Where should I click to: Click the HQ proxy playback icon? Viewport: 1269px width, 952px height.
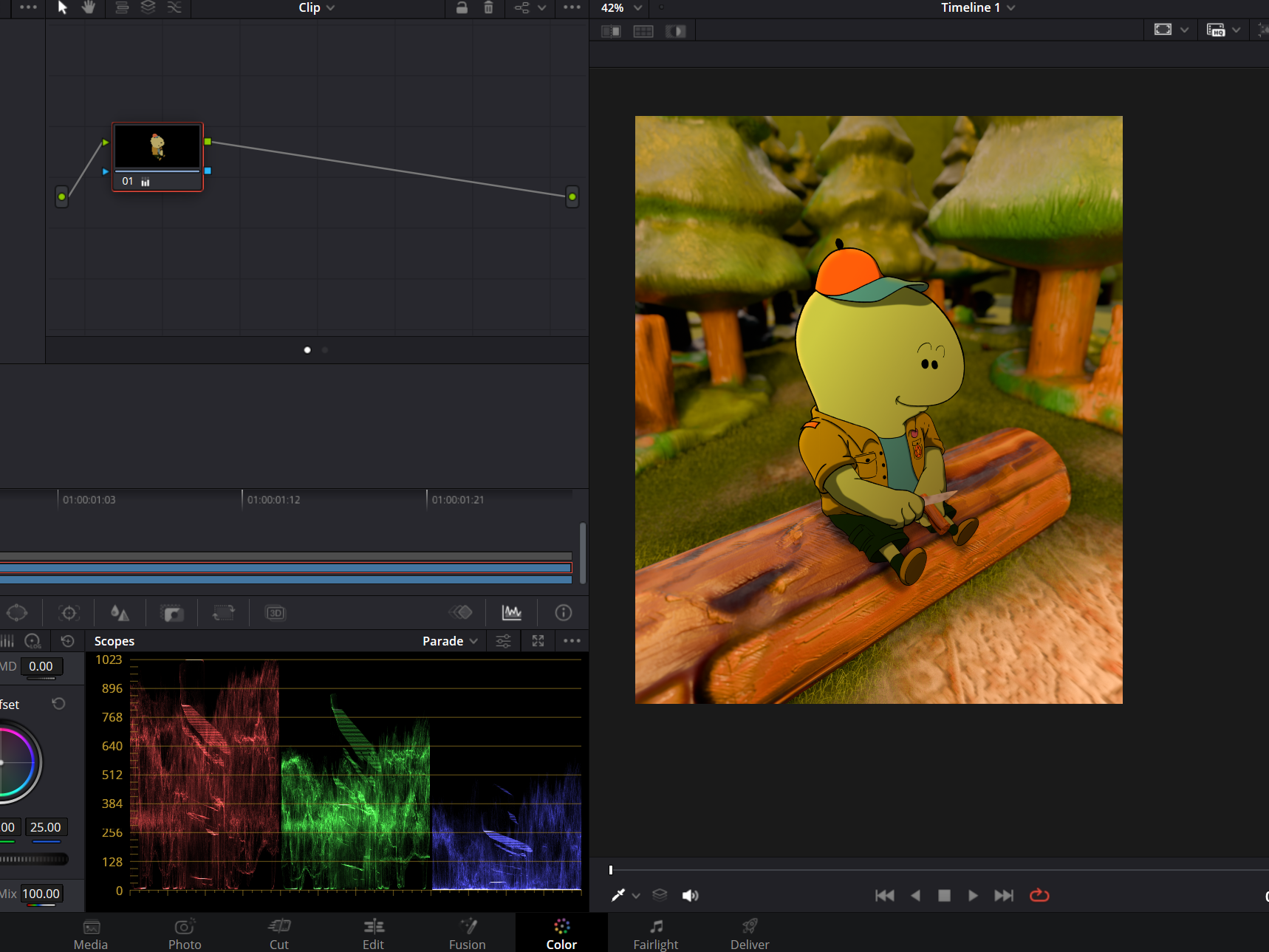coord(1216,30)
